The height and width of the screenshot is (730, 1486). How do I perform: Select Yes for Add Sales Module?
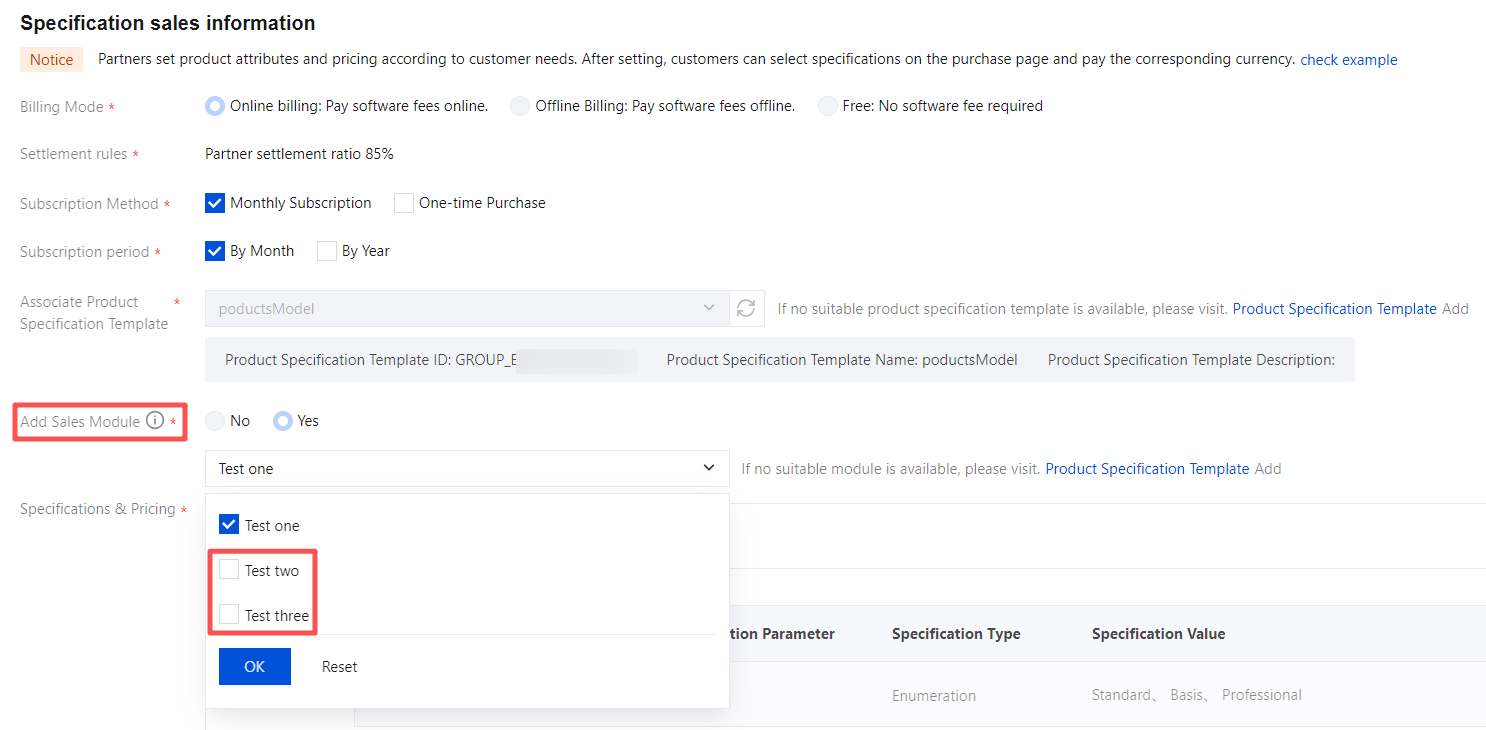[283, 421]
